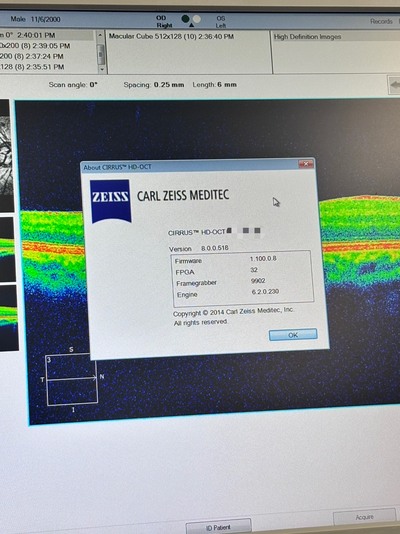400x534 pixels.
Task: Click the Length 6 mm label
Action: (x=214, y=84)
